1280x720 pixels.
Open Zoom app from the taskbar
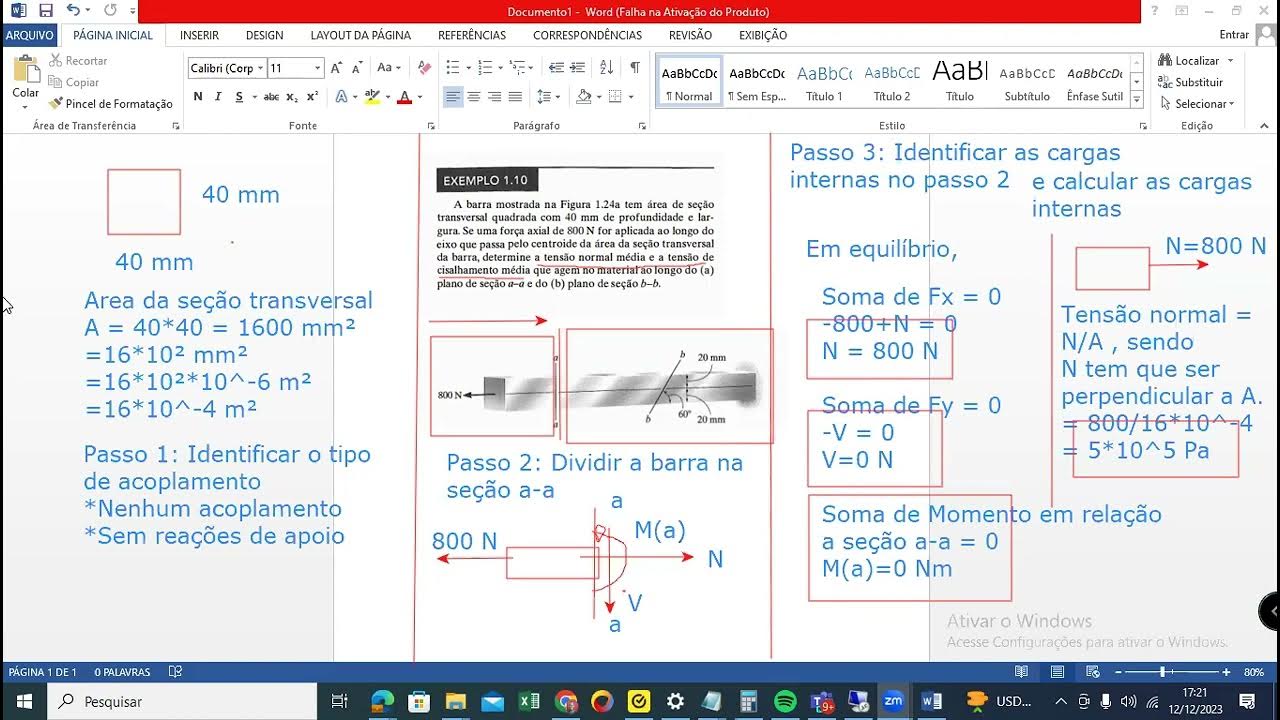point(894,700)
